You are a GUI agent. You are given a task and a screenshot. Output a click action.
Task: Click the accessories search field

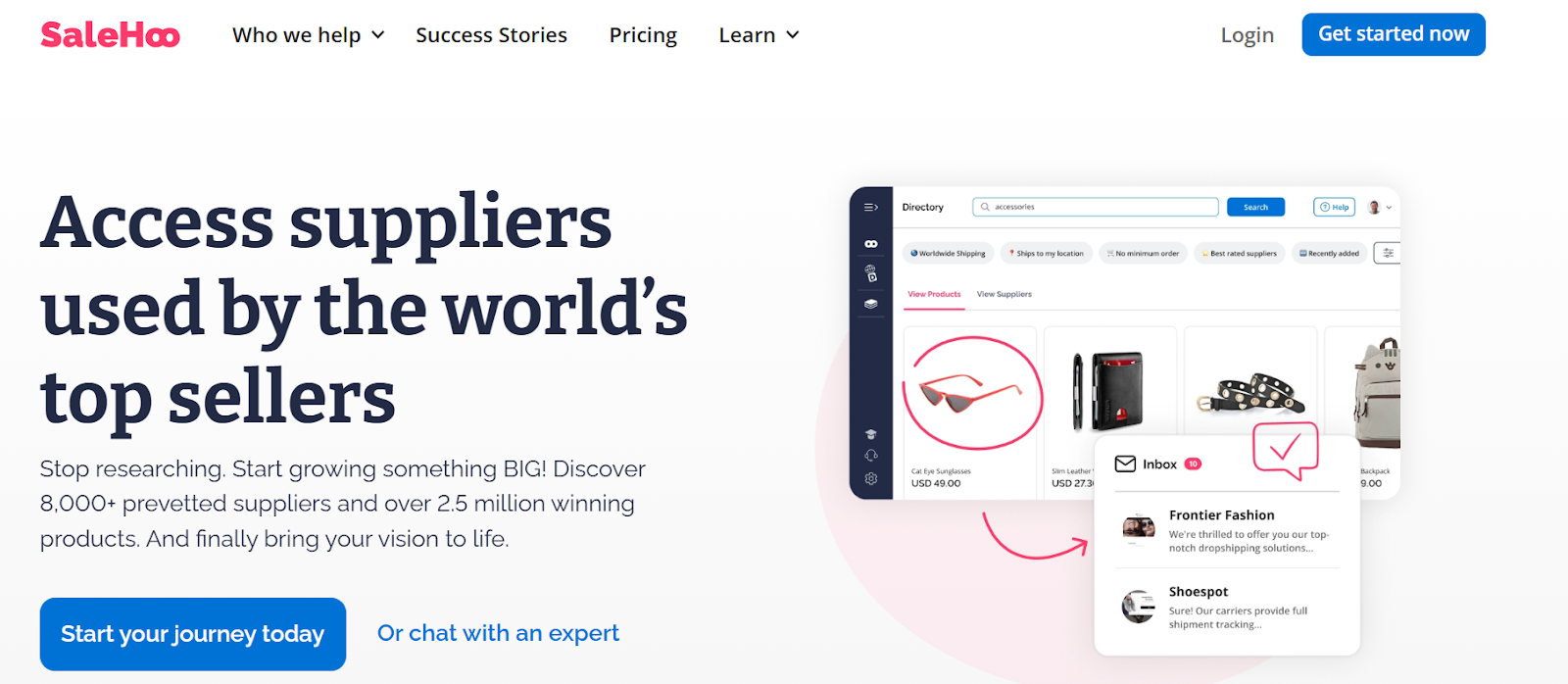(1095, 207)
